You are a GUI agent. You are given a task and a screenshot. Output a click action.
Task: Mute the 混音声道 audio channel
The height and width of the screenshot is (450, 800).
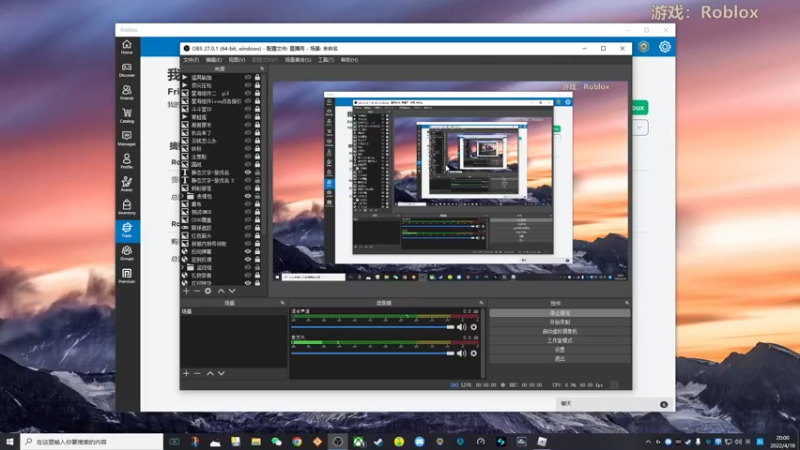click(x=461, y=327)
